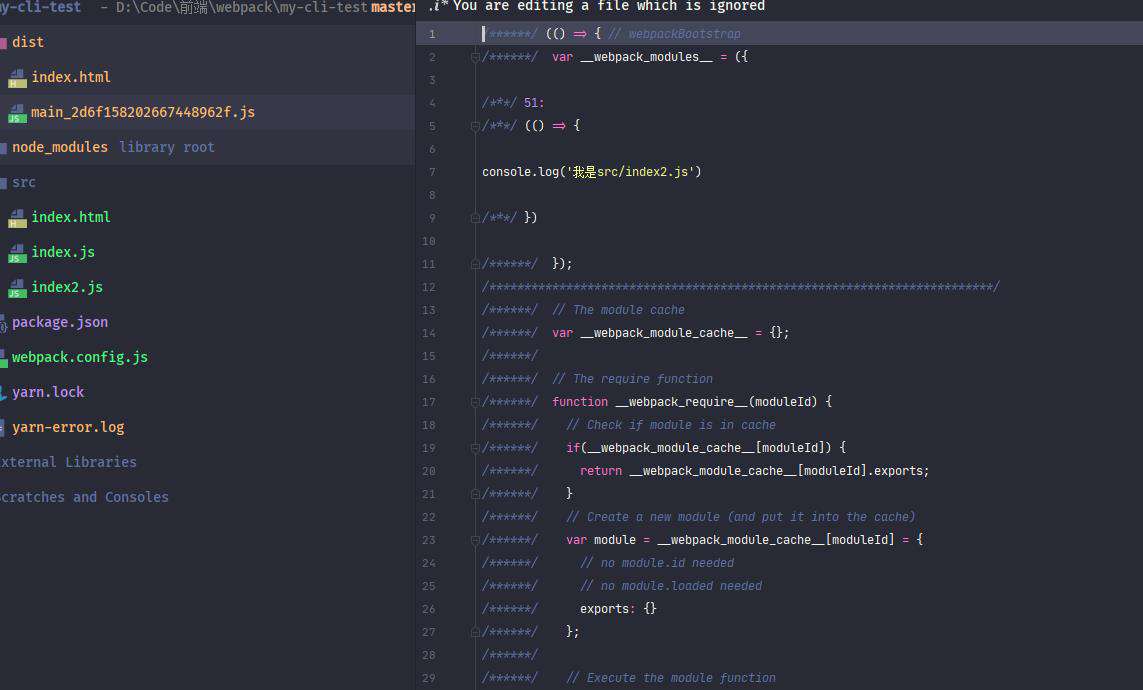Click fold end marker on line 27
Viewport: 1143px width, 690px height.
coord(475,632)
